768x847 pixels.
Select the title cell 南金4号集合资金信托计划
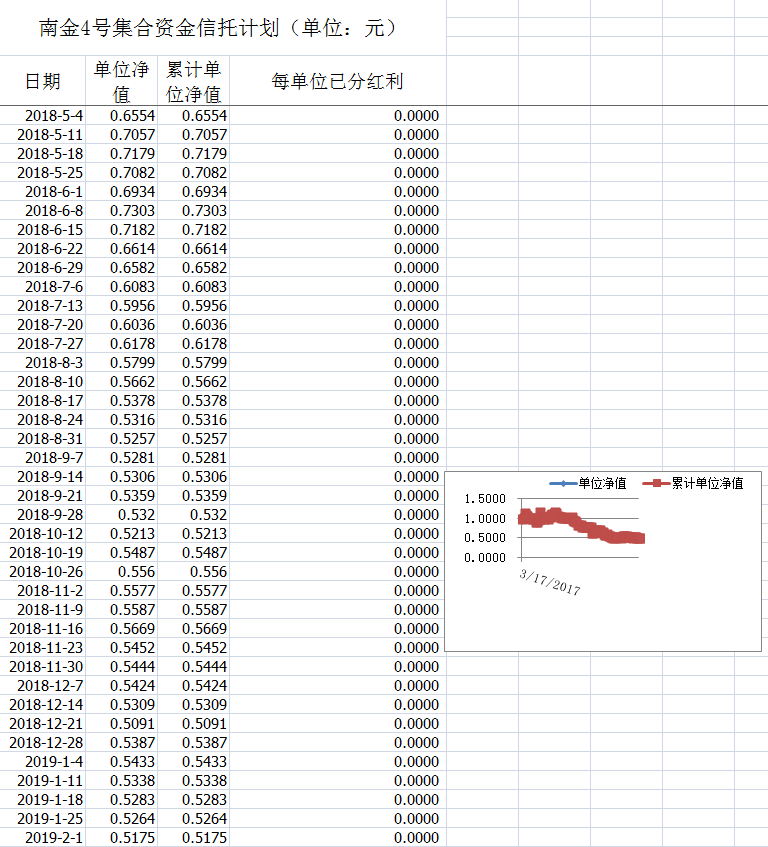pos(223,28)
